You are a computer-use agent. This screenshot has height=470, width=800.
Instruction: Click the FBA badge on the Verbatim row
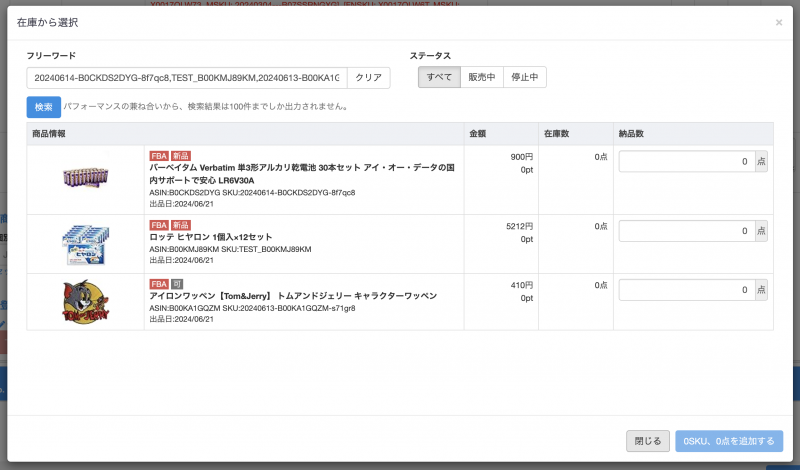click(159, 156)
